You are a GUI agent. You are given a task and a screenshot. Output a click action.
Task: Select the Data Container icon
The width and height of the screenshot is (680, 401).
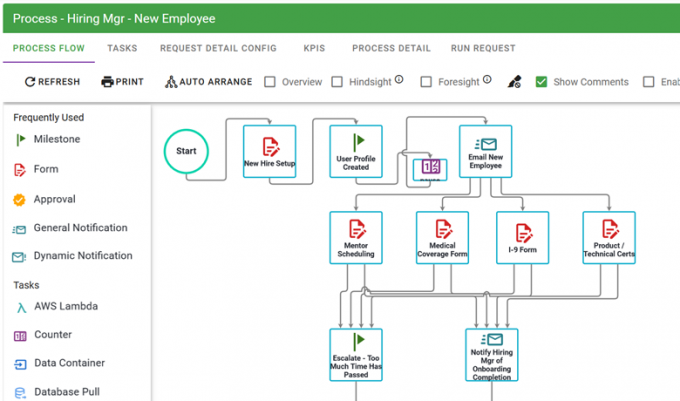point(20,364)
